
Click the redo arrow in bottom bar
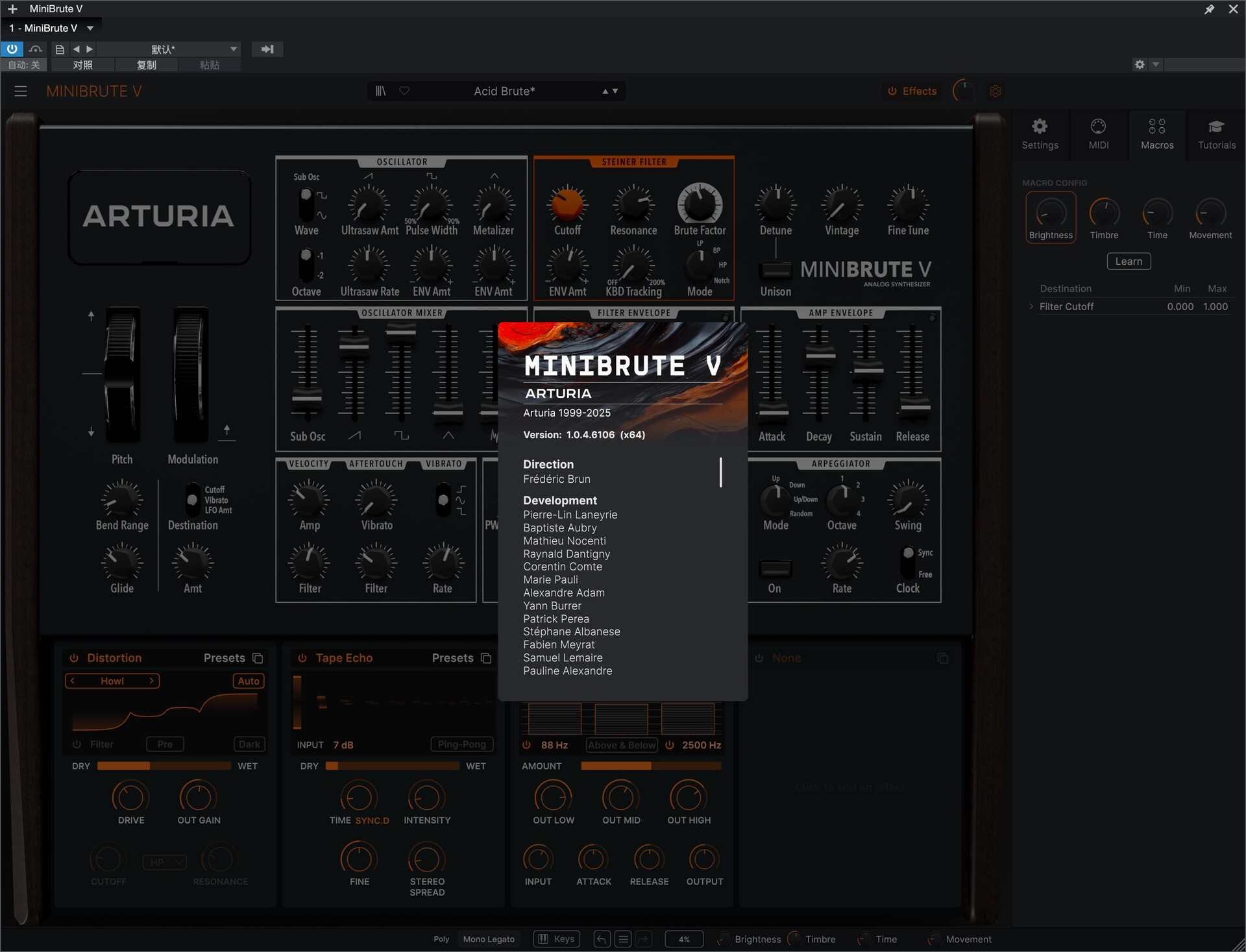tap(644, 939)
